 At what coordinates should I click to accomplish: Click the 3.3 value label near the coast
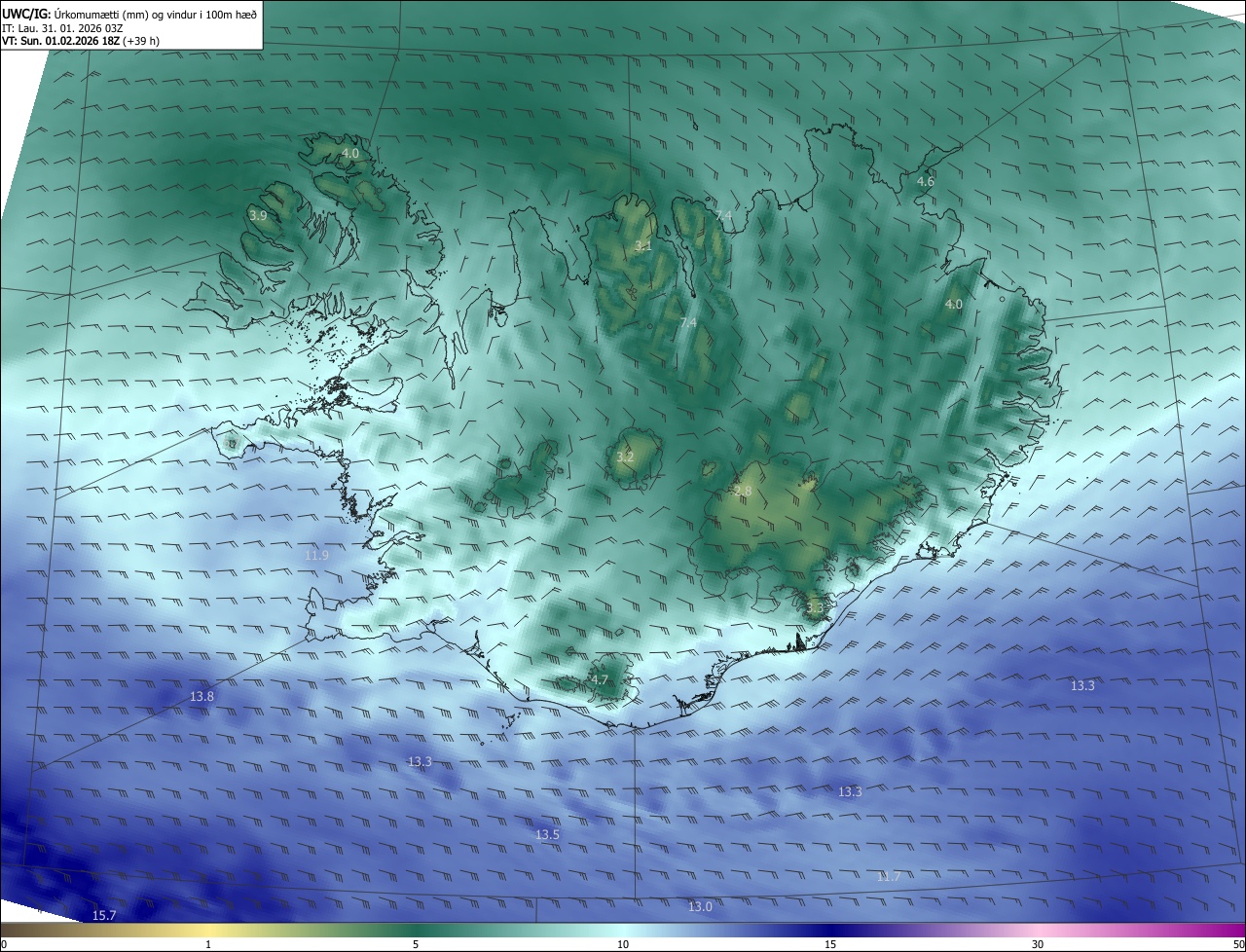(815, 608)
